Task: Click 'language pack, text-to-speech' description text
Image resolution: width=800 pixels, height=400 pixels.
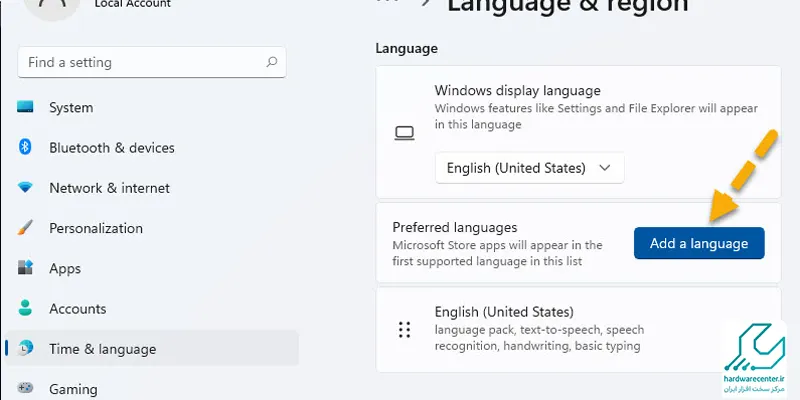Action: [539, 338]
